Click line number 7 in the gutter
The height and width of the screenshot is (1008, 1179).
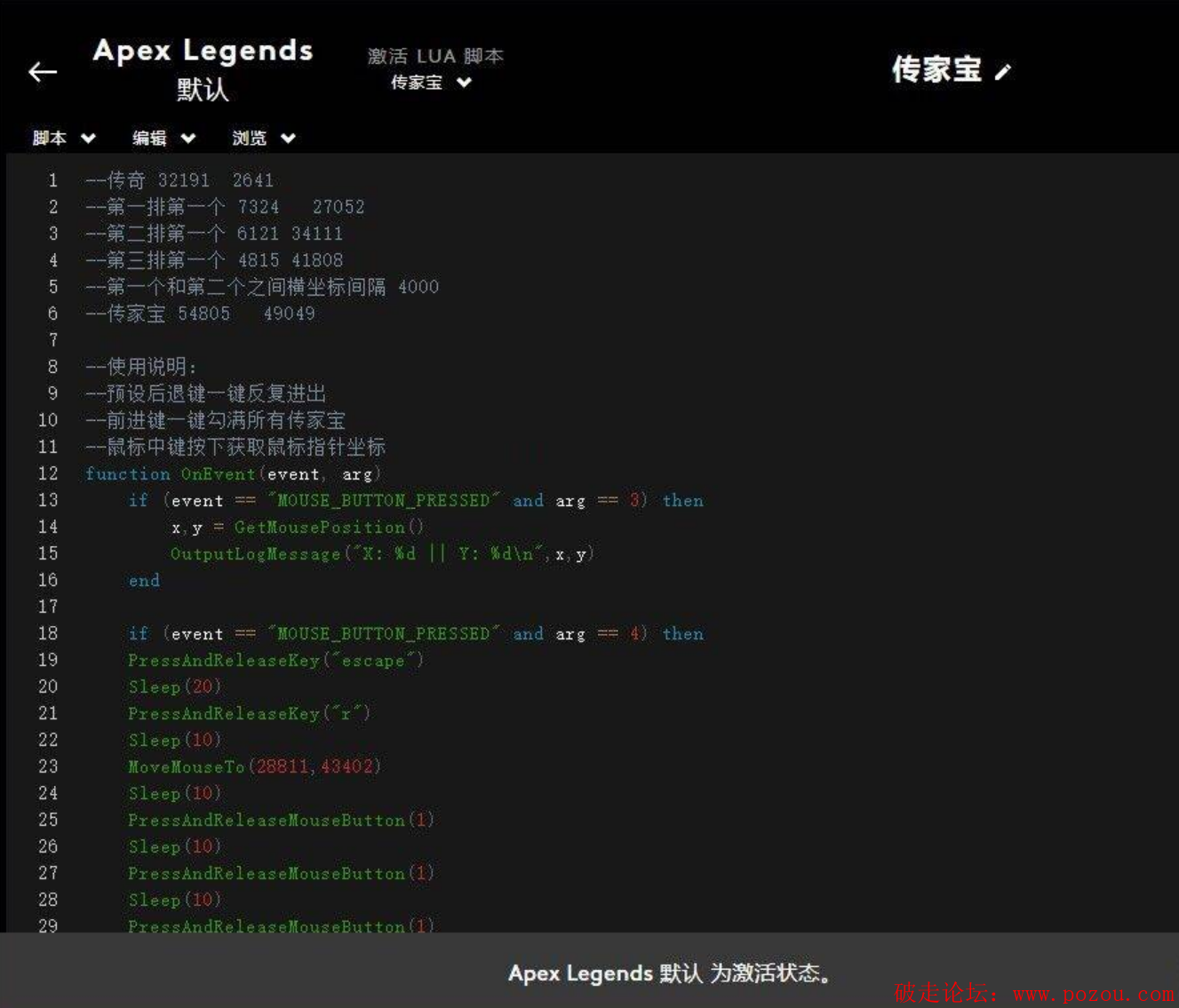pyautogui.click(x=53, y=340)
